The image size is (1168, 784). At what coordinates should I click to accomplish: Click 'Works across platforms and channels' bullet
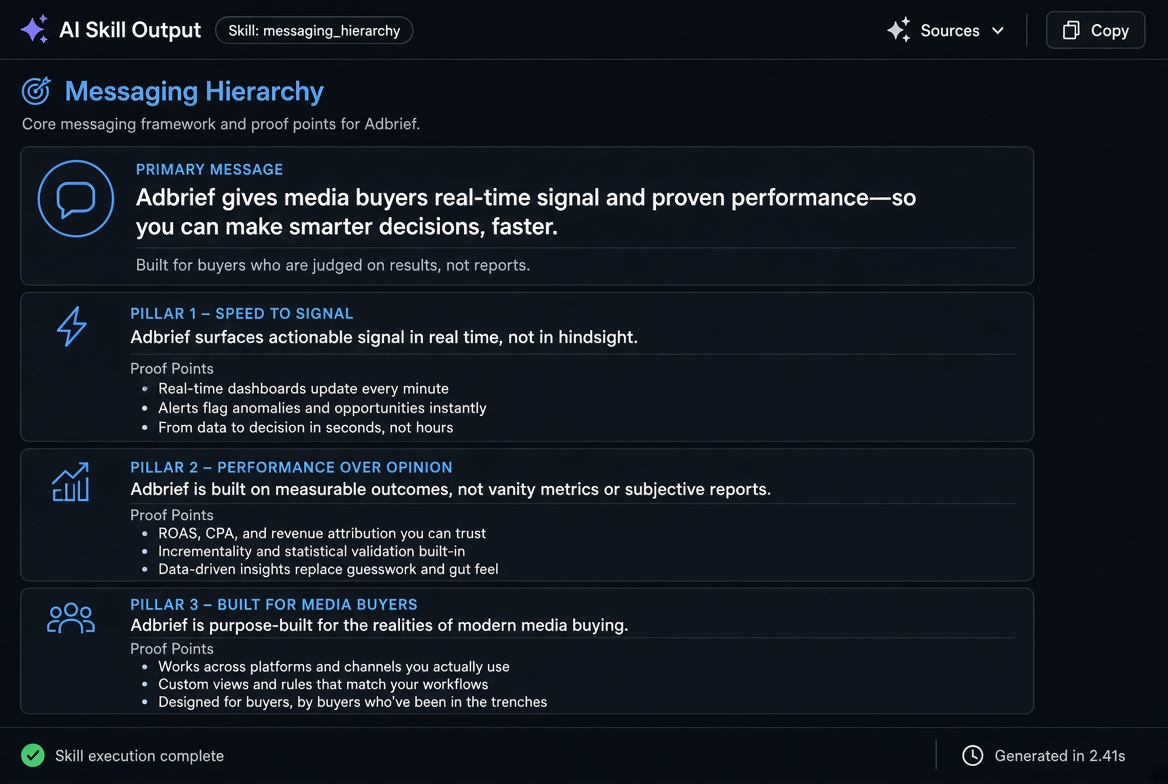click(x=334, y=667)
